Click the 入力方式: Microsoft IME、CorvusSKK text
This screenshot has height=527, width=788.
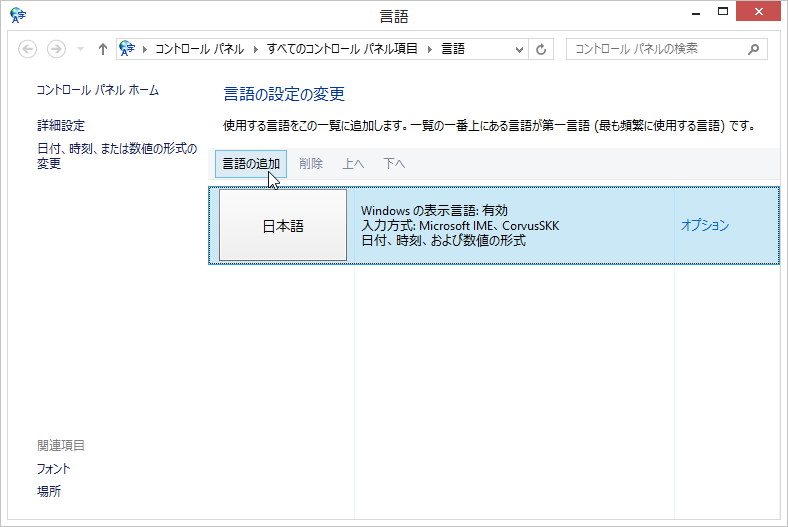[460, 226]
